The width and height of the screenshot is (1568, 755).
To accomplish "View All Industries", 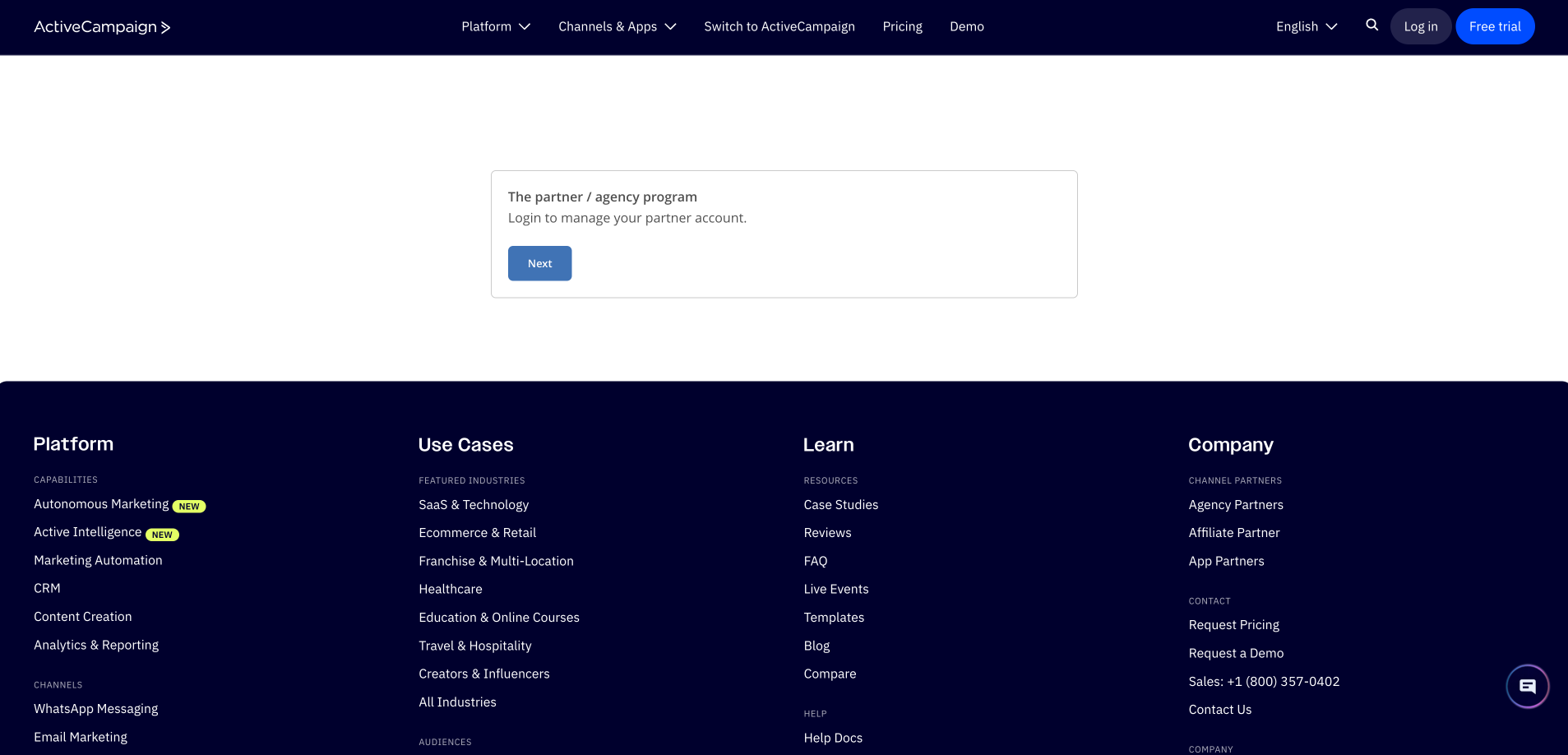I will point(458,702).
